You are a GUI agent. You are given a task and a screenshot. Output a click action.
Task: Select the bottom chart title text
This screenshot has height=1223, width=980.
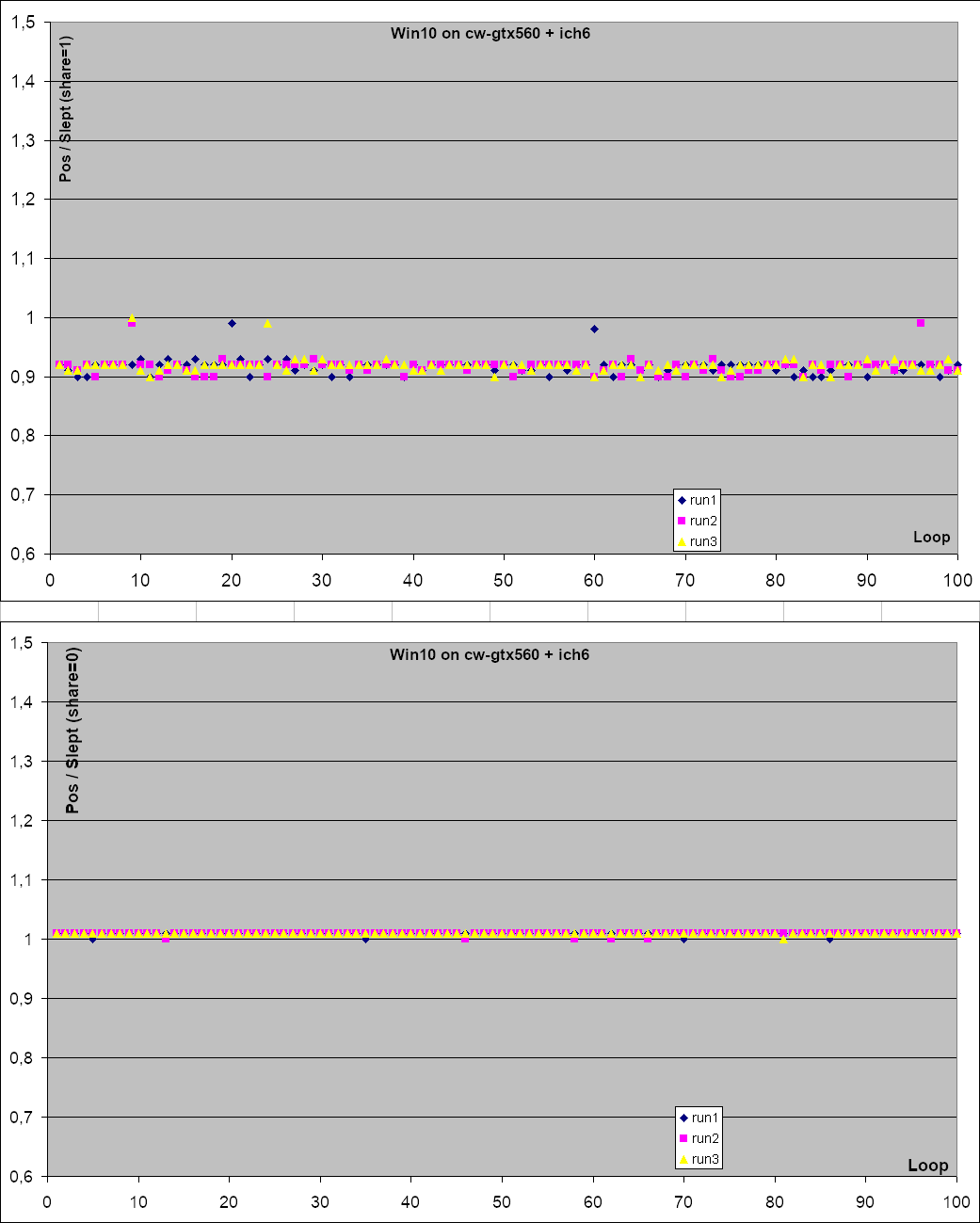click(x=490, y=654)
